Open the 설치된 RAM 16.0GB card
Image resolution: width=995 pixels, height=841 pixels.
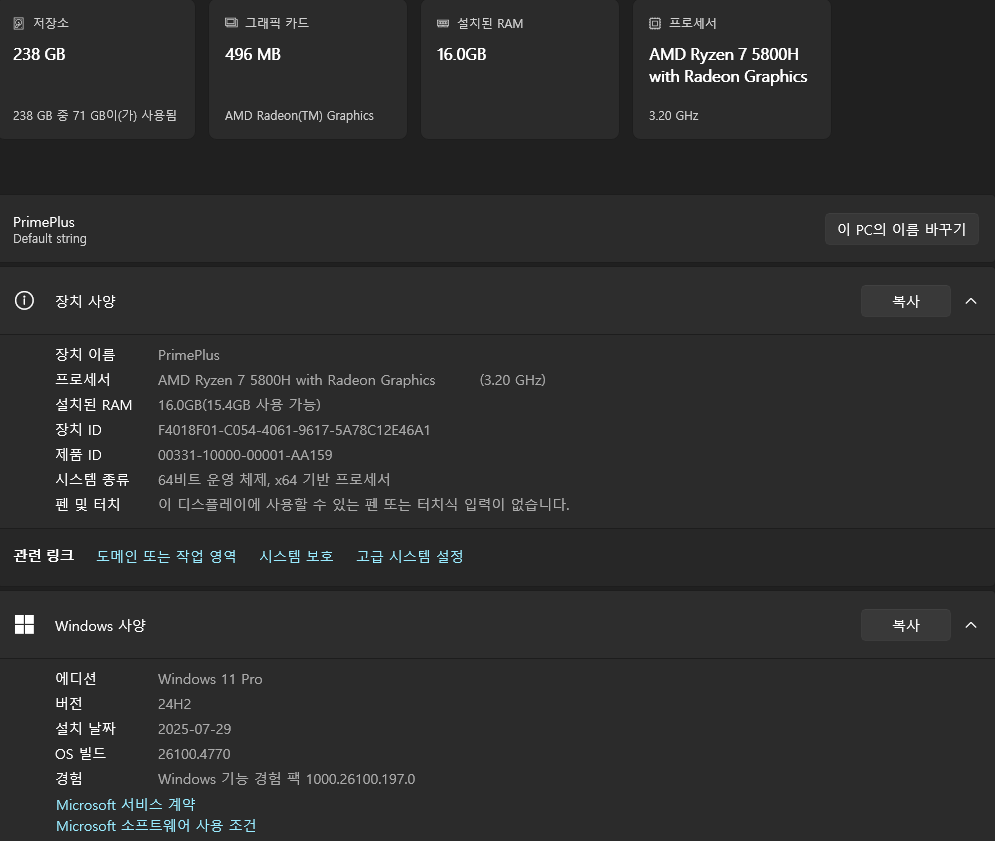[520, 69]
